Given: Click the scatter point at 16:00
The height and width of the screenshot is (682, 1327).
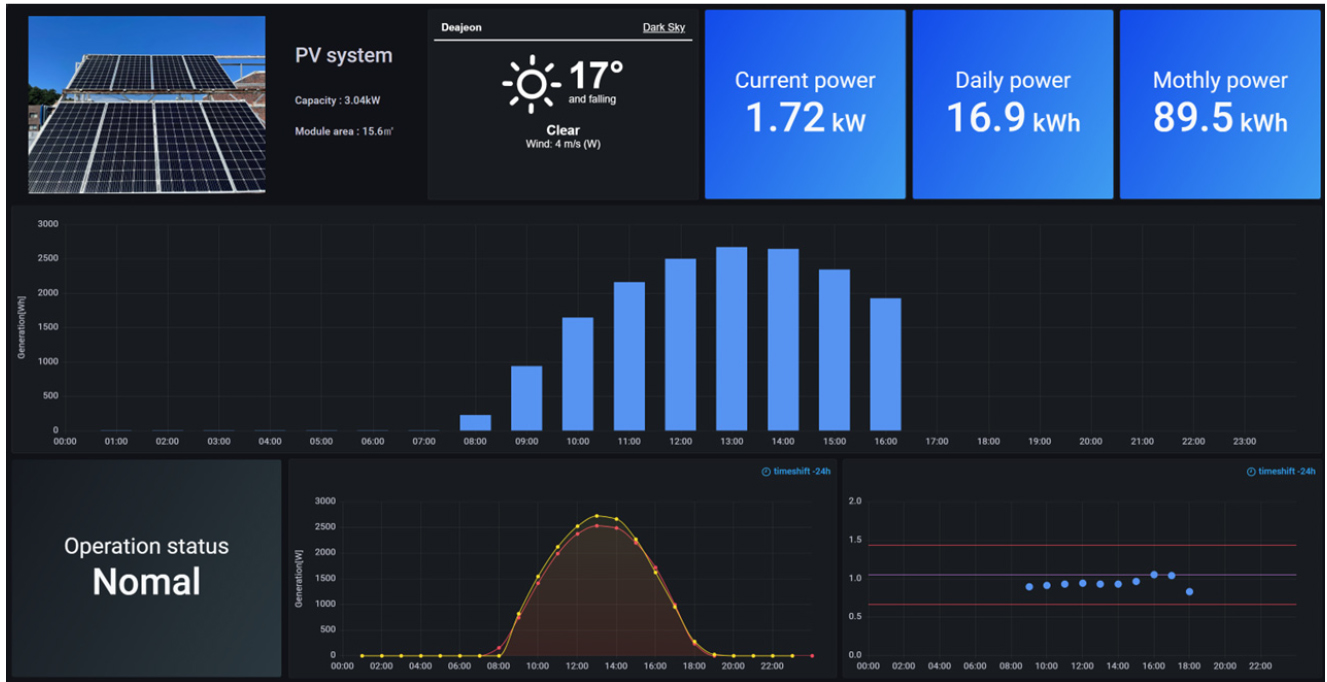Looking at the screenshot, I should [x=1154, y=575].
